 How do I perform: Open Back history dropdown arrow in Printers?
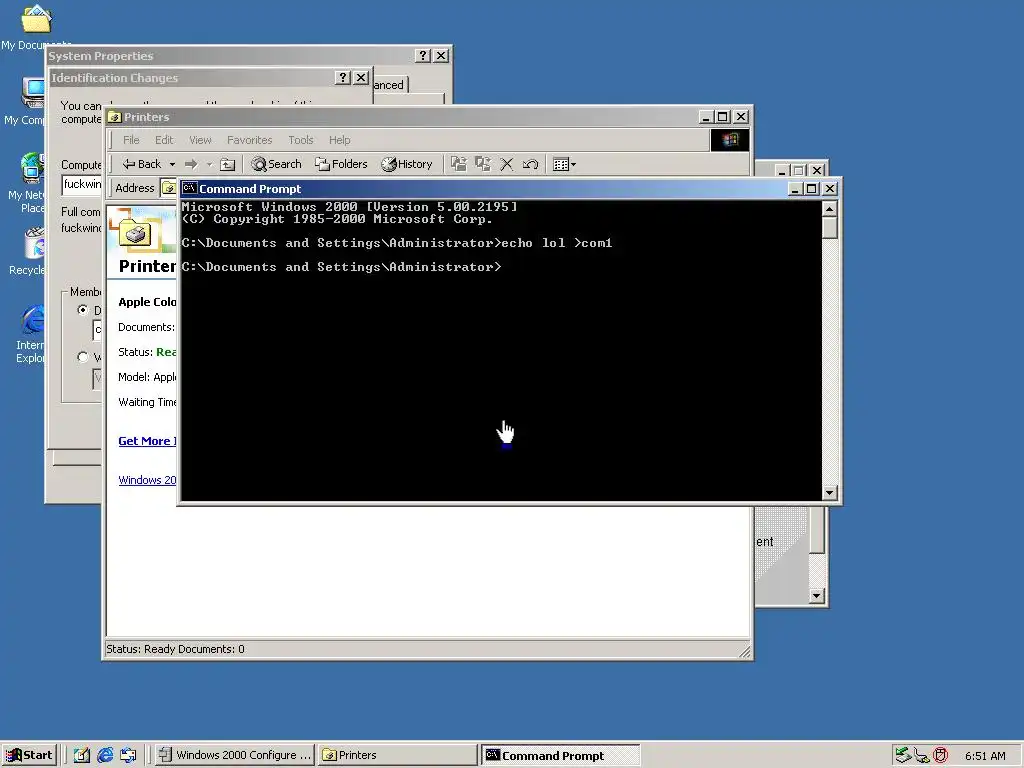(x=172, y=165)
